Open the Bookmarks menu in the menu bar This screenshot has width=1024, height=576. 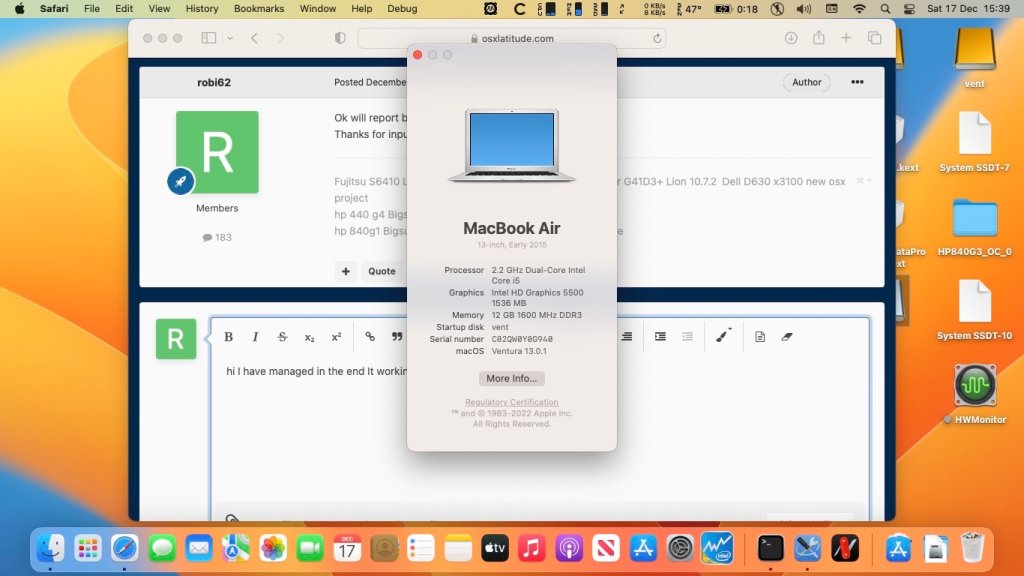point(259,9)
